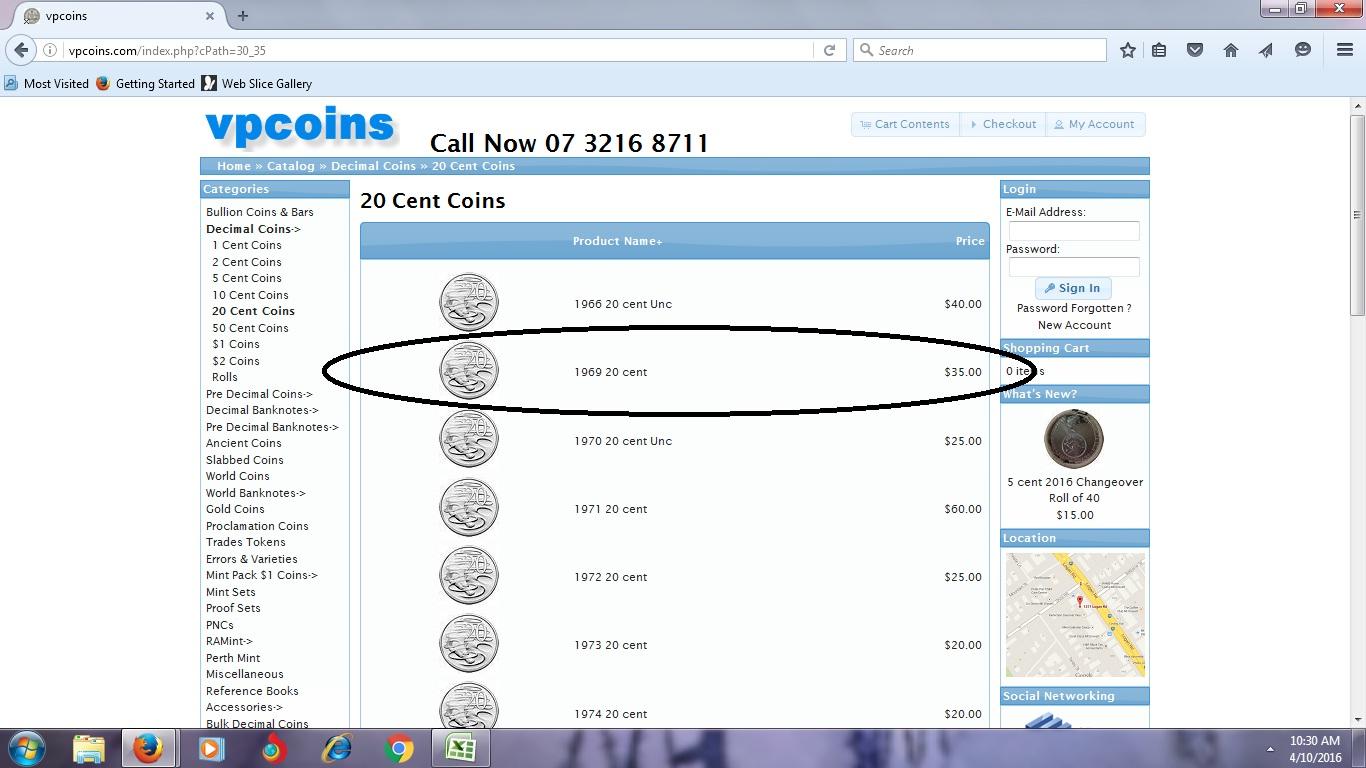Open the 5 cent 2016 Changeover roll image
1366x768 pixels.
click(1074, 439)
